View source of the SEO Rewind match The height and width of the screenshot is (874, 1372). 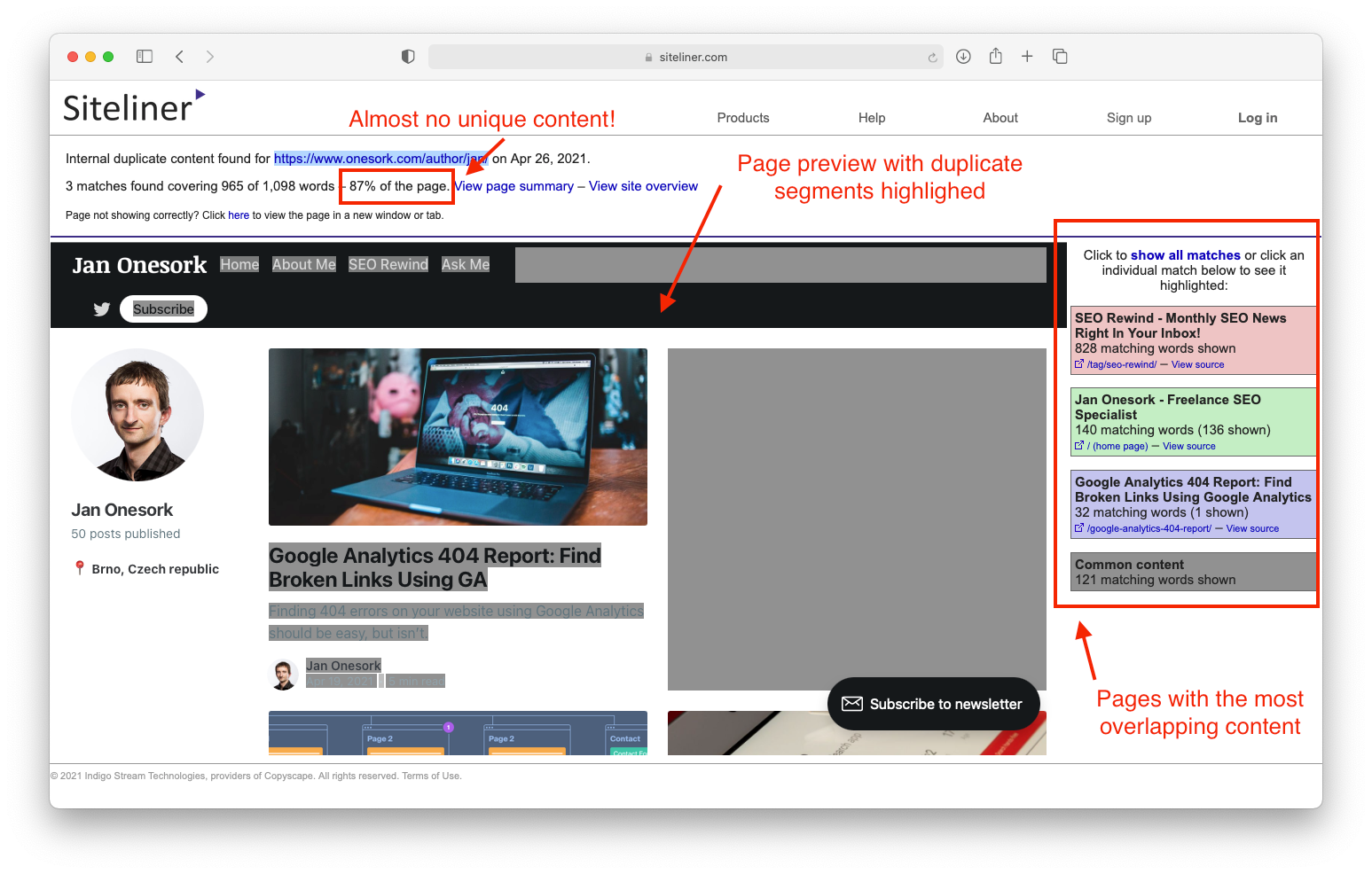(x=1197, y=364)
